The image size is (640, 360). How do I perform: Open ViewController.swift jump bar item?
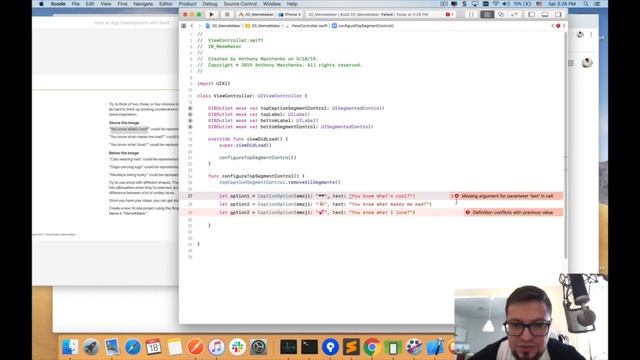(x=307, y=26)
